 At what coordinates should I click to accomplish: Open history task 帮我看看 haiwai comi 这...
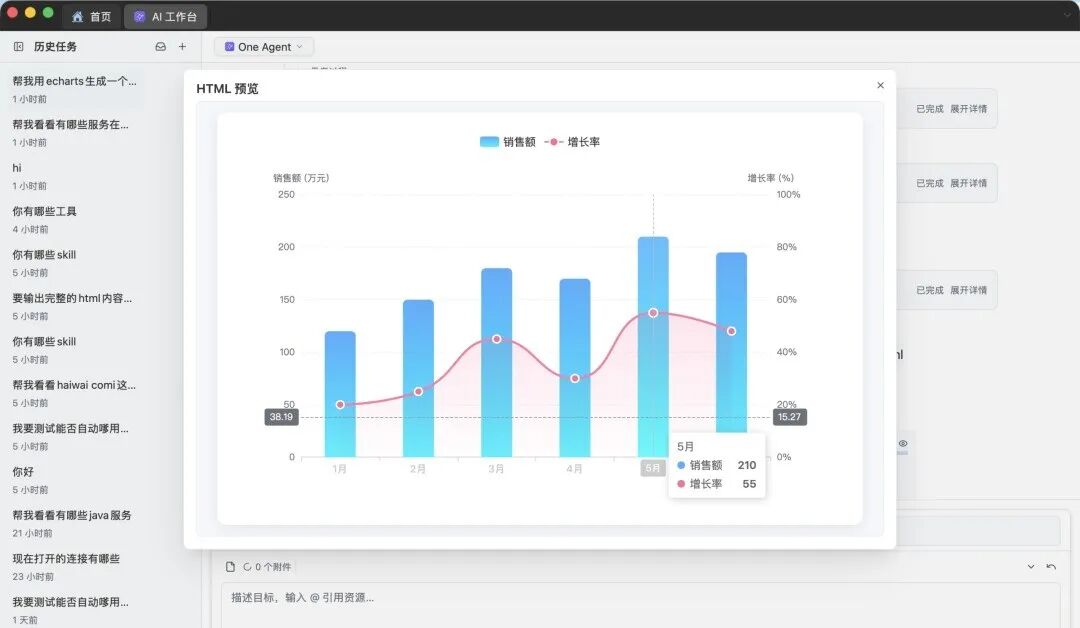coord(74,392)
